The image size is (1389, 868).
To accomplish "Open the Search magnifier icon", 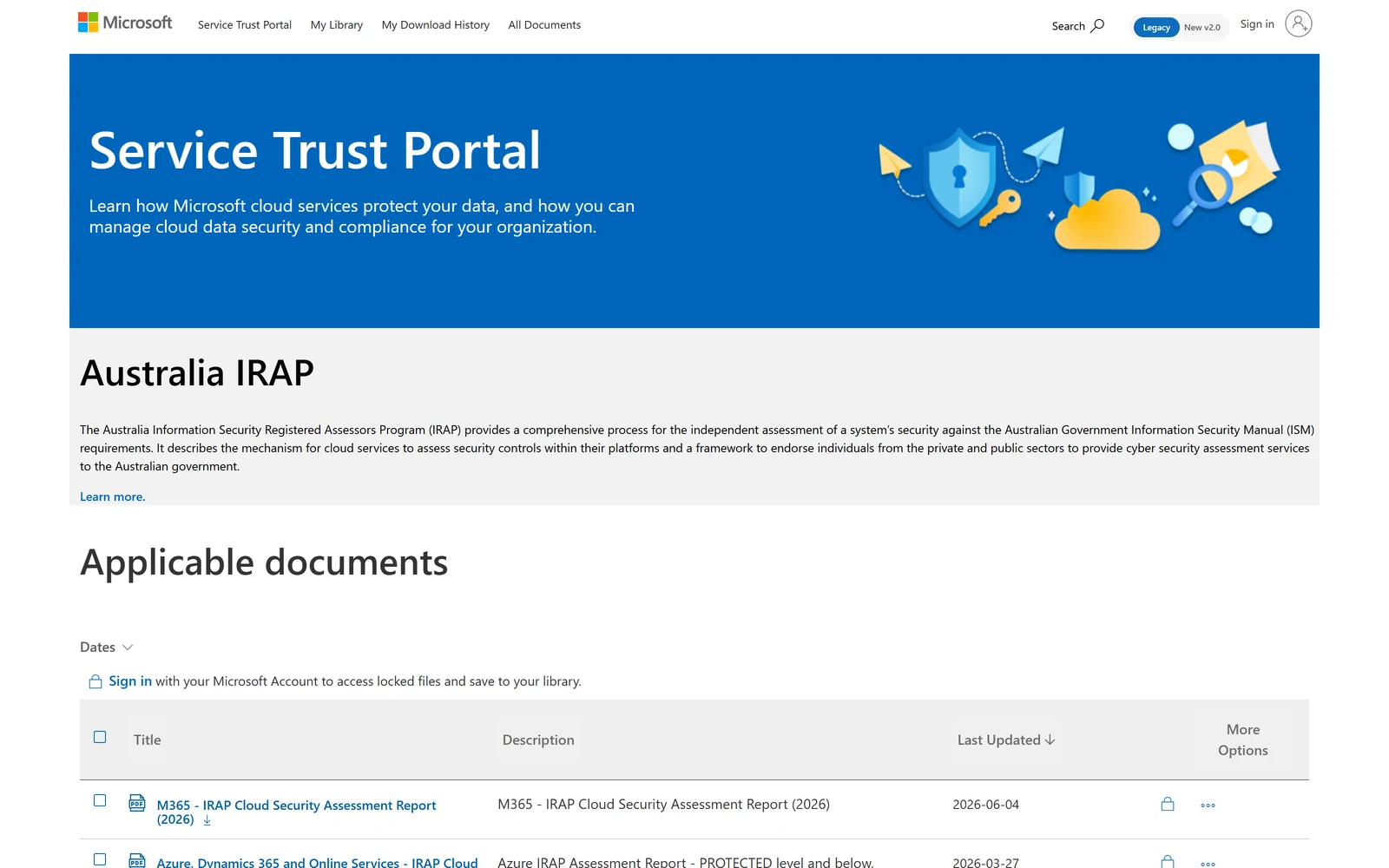I will click(1097, 25).
